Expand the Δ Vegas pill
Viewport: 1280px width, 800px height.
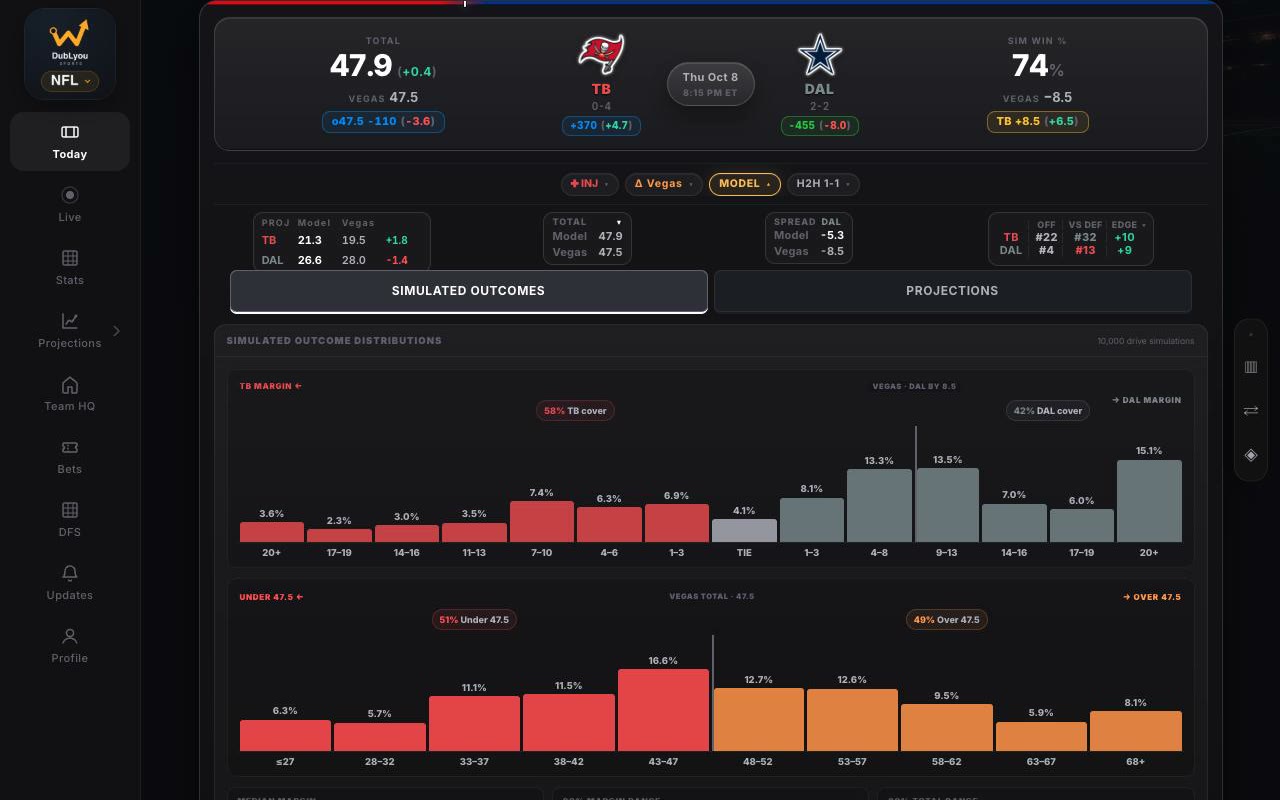[664, 184]
